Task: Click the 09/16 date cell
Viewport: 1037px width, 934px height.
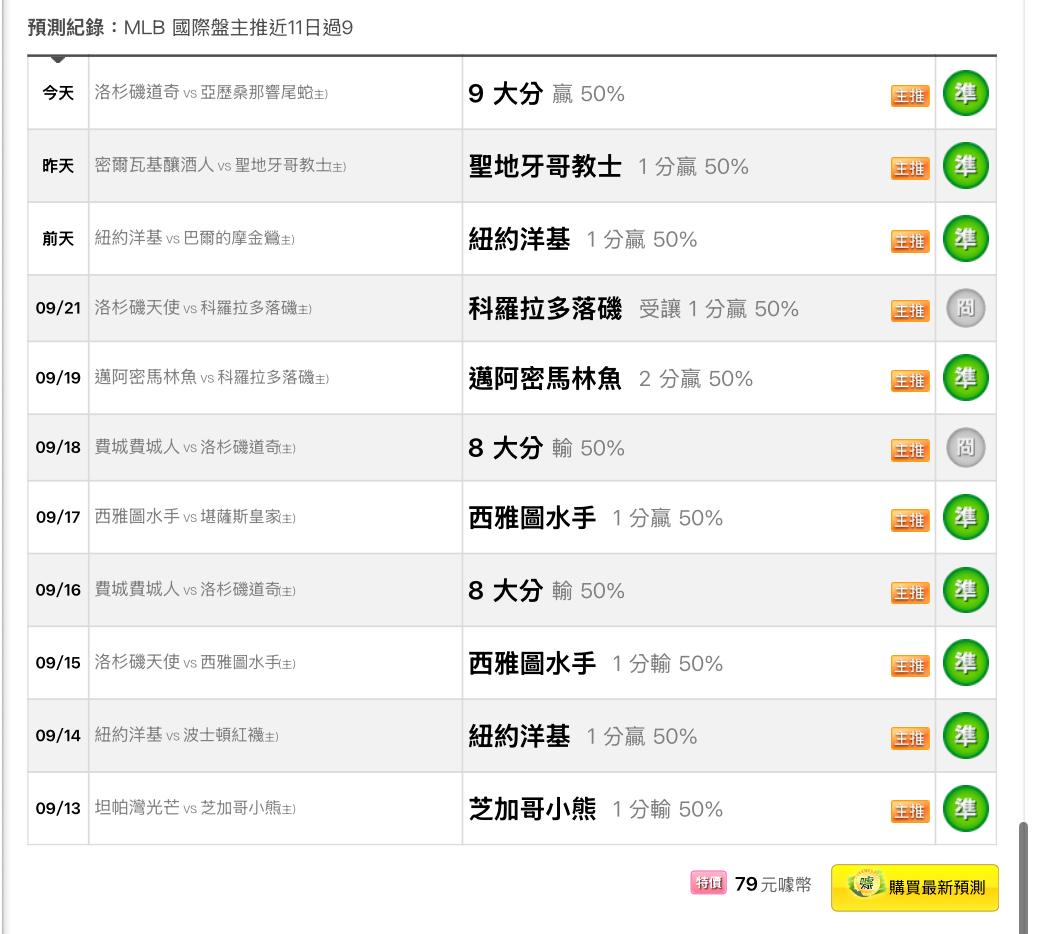Action: click(58, 590)
